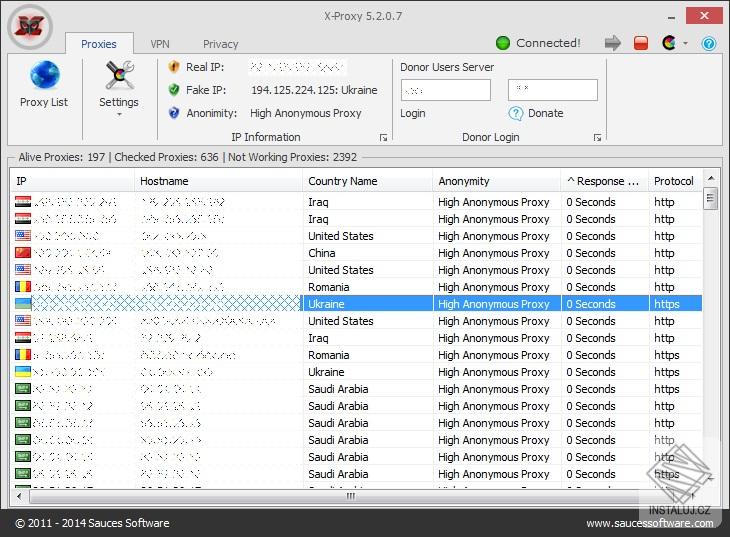730x537 pixels.
Task: Sort by the Hostname column header
Action: (x=219, y=181)
